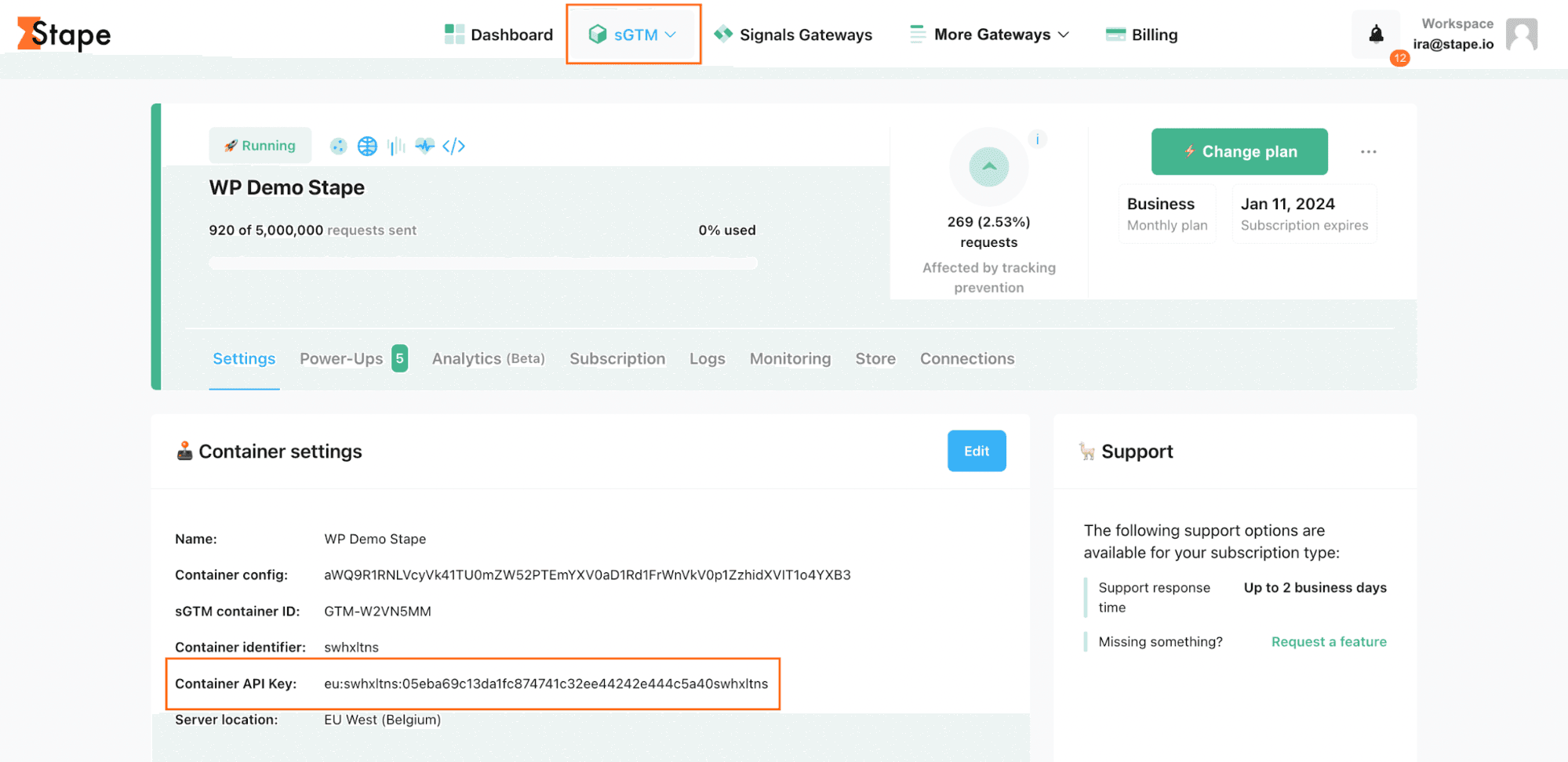Click the Container config value string
This screenshot has height=762, width=1568.
tap(588, 575)
